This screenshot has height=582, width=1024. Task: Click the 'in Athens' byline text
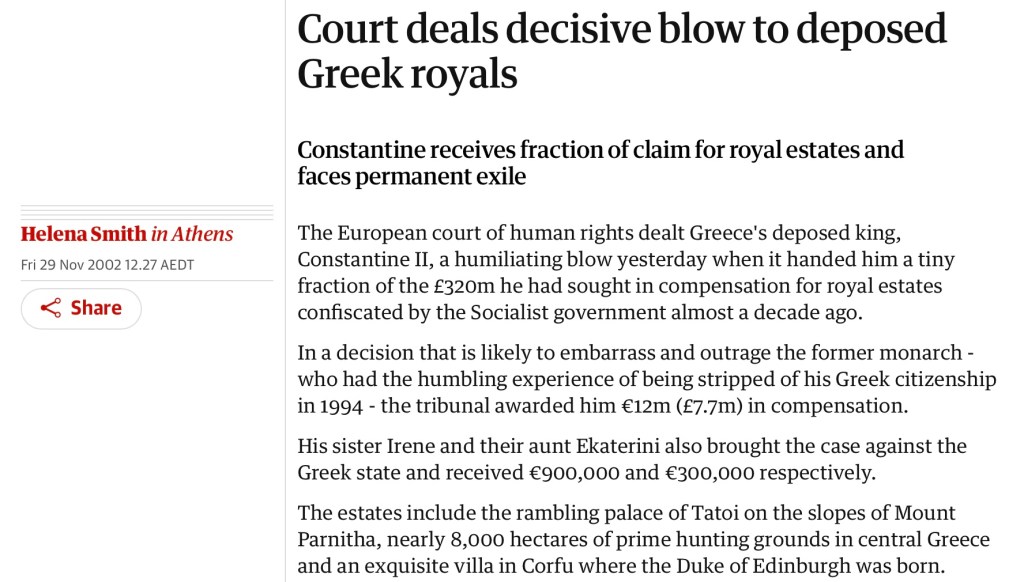point(192,234)
